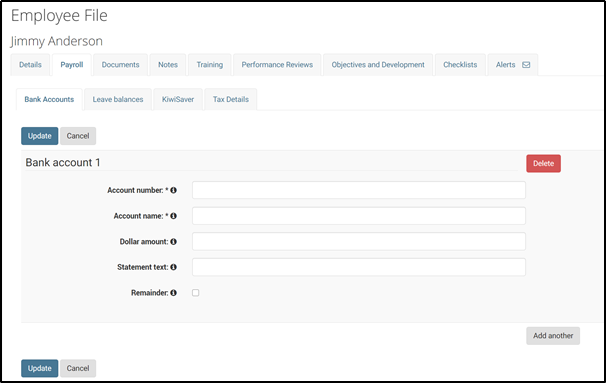
Task: Click the 'Jimmy Anderson' employee name
Action: 57,41
